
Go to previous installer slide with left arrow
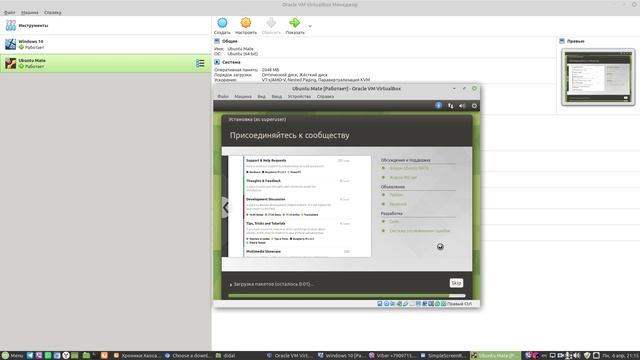click(x=225, y=207)
